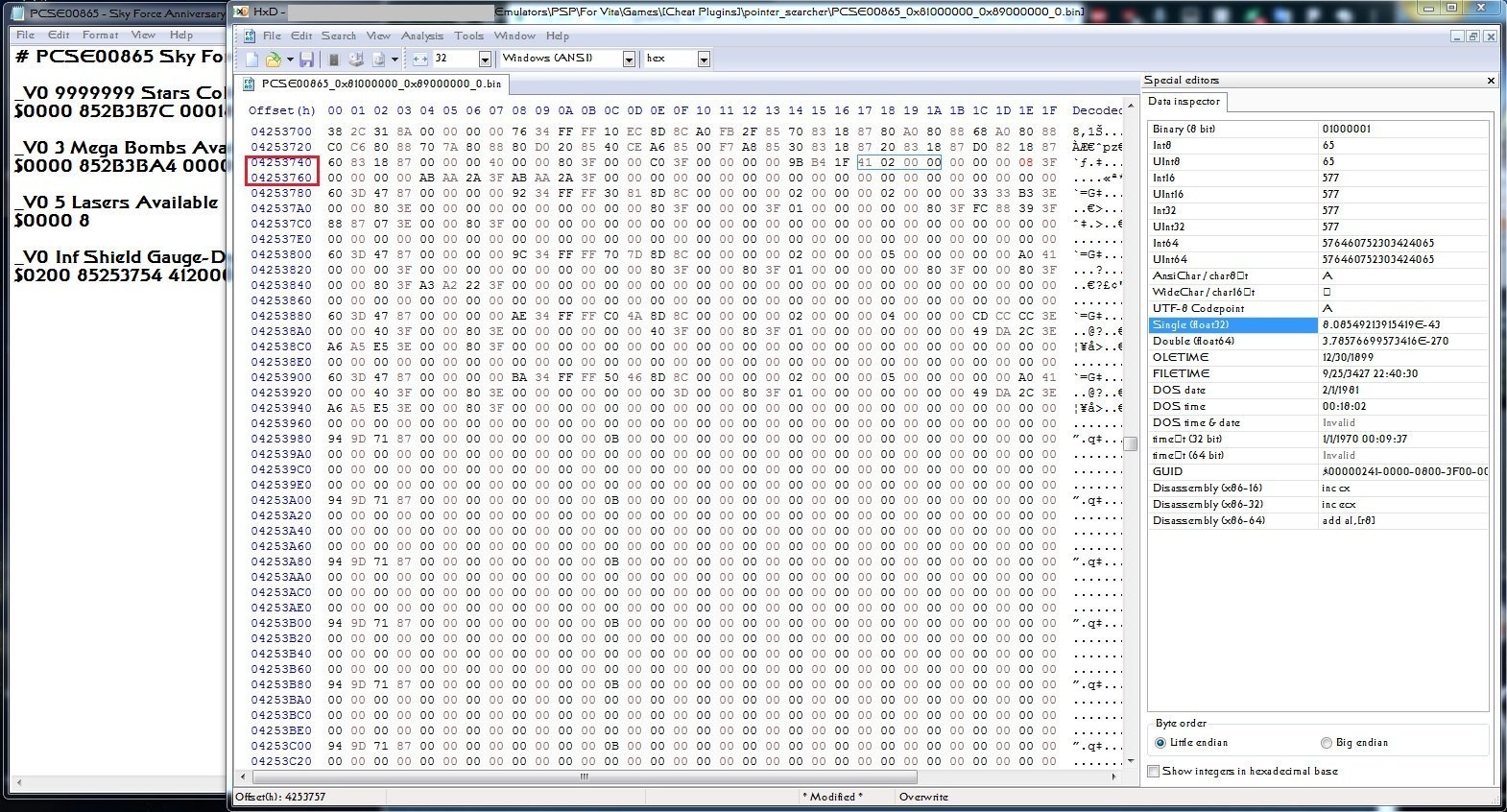Expand the disk image dropdown arrow

tap(395, 60)
